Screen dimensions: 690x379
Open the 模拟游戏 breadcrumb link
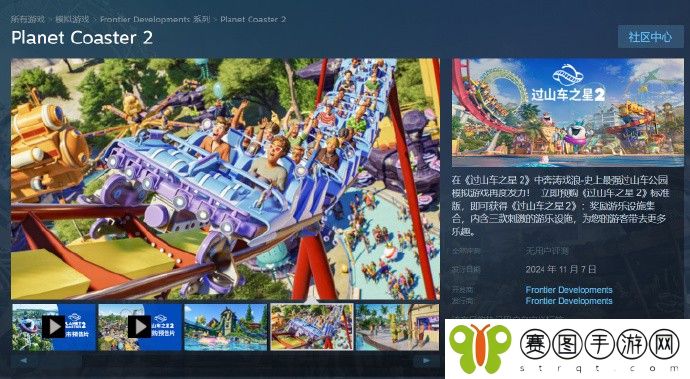tap(72, 19)
